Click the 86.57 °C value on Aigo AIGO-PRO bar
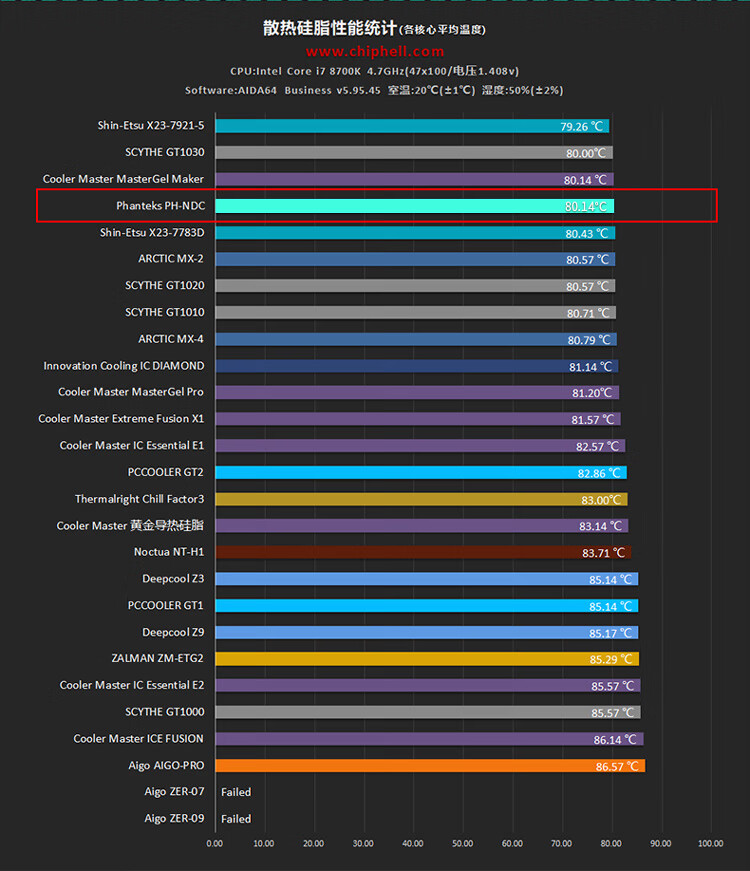 click(x=617, y=767)
